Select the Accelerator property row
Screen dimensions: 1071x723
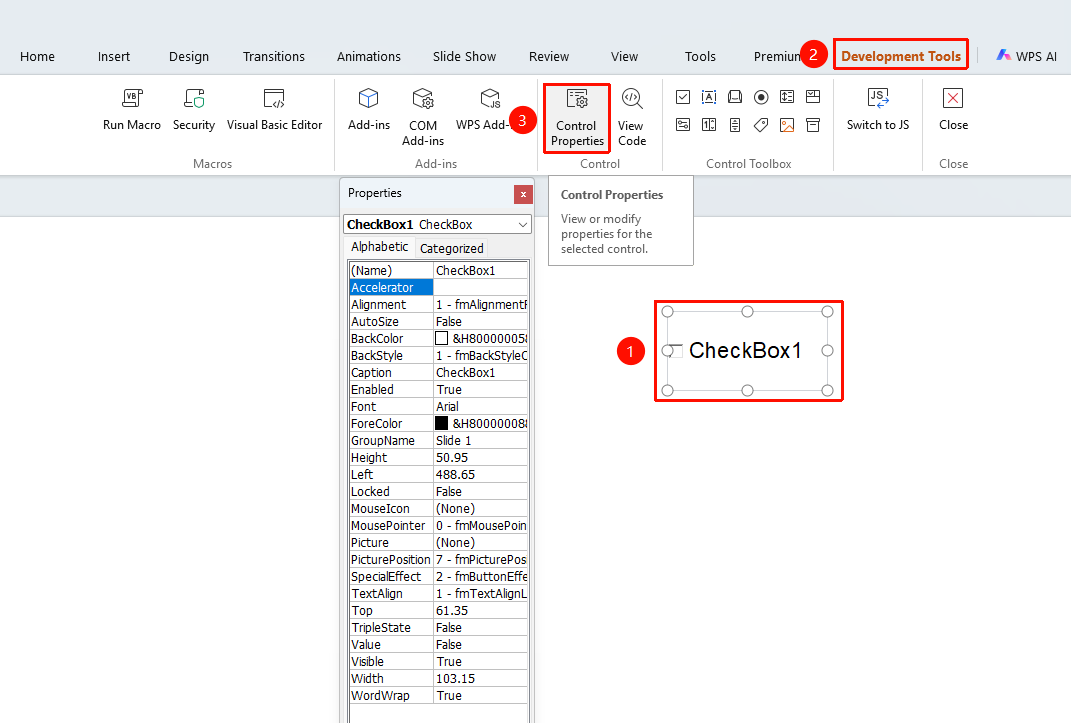439,287
